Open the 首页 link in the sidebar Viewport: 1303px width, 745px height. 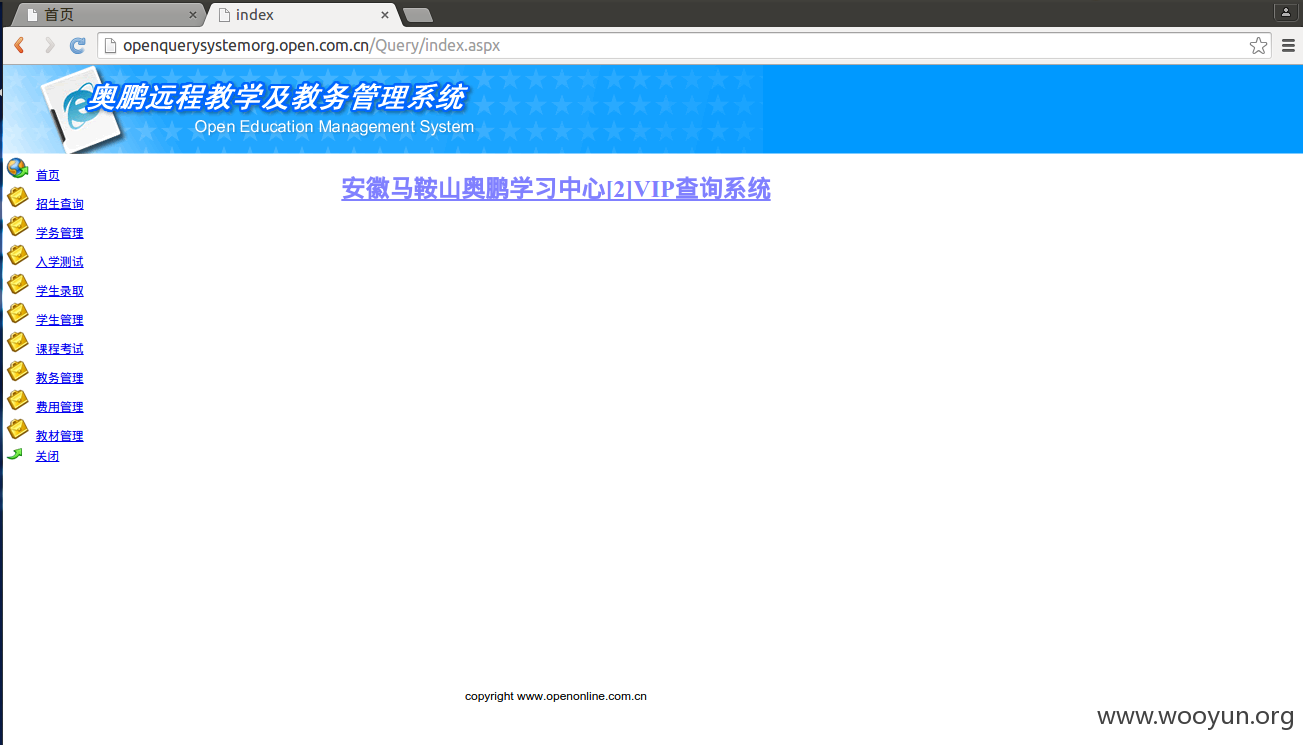48,175
